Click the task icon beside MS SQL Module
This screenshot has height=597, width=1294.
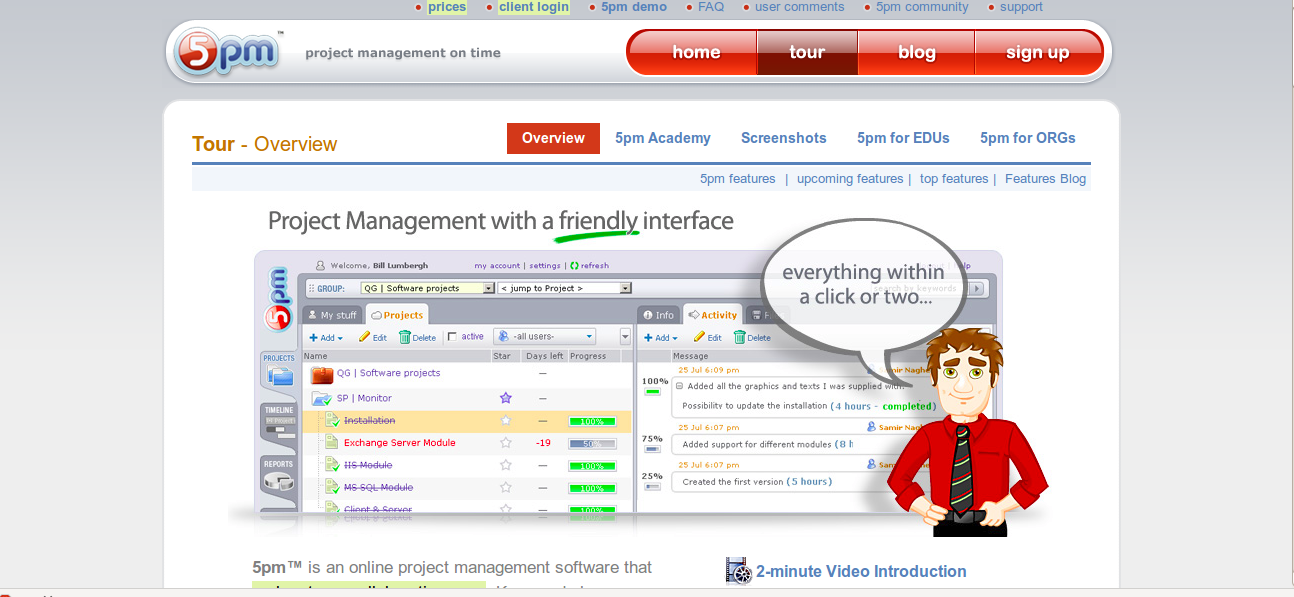pos(333,487)
